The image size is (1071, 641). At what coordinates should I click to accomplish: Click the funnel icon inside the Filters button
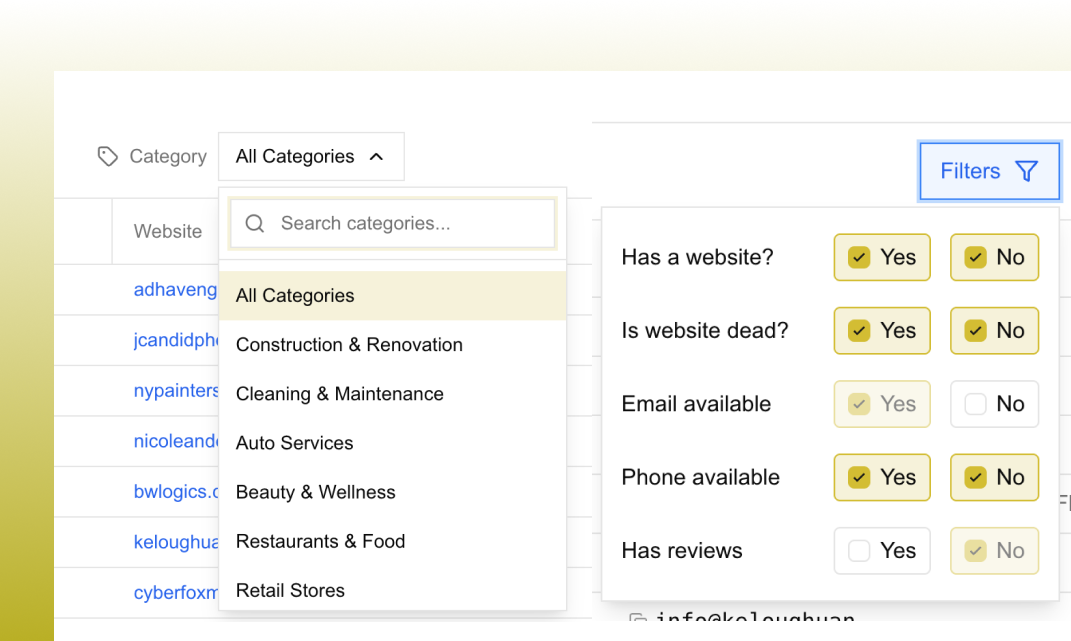(1027, 171)
